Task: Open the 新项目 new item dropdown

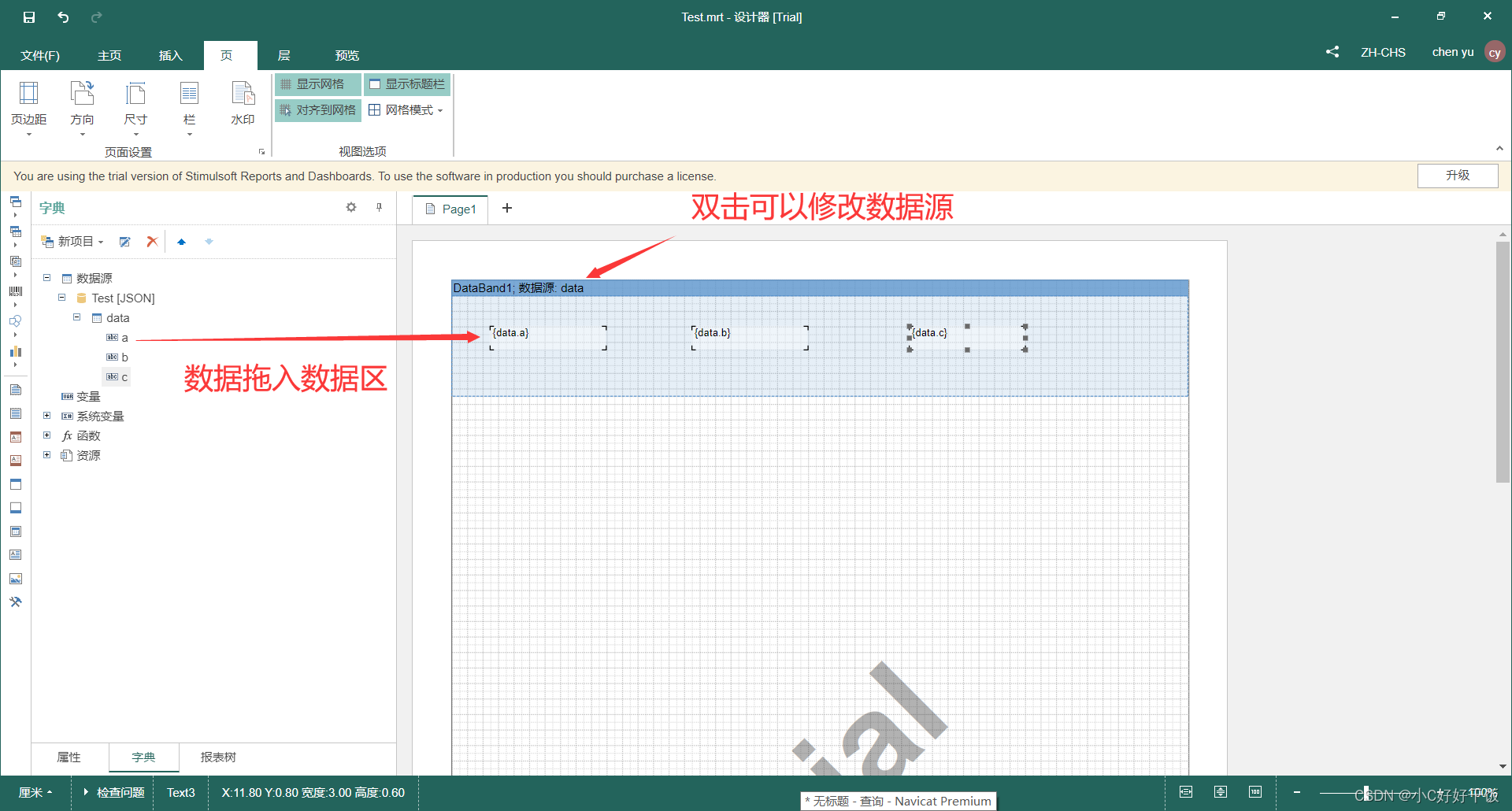Action: point(72,242)
